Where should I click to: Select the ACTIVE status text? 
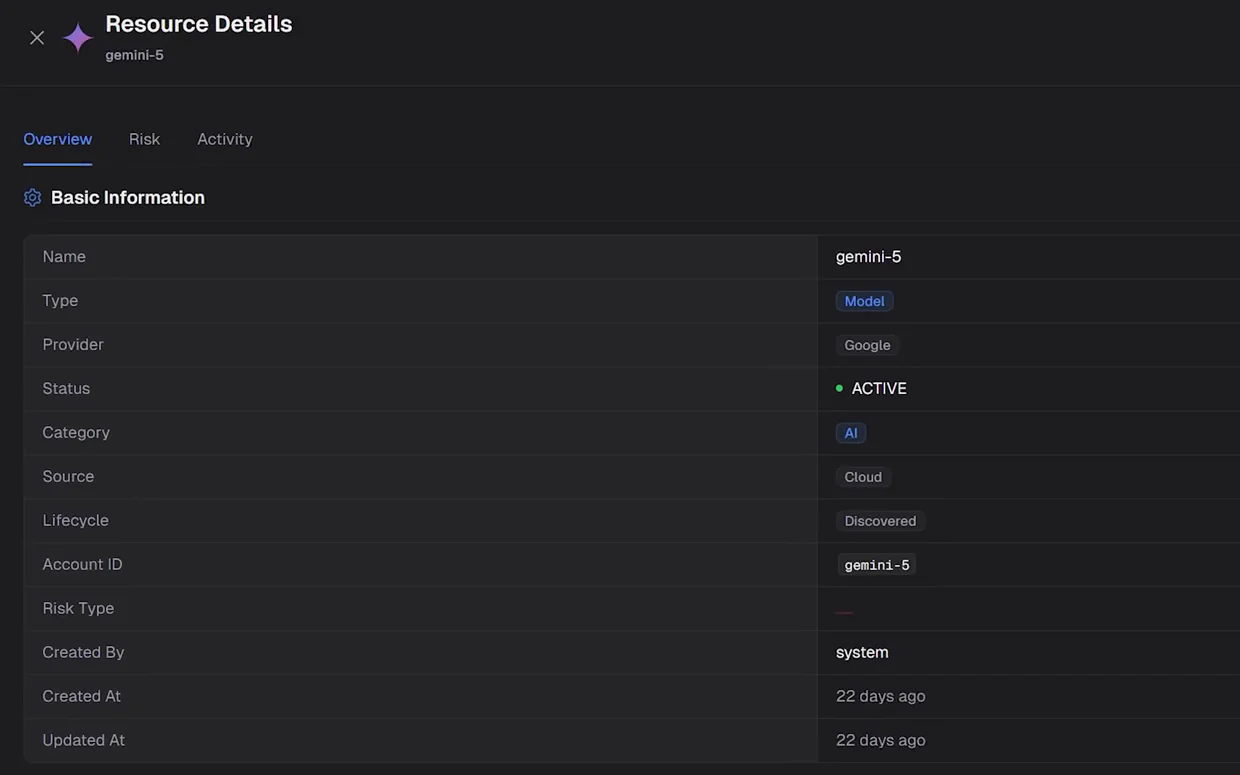[879, 388]
